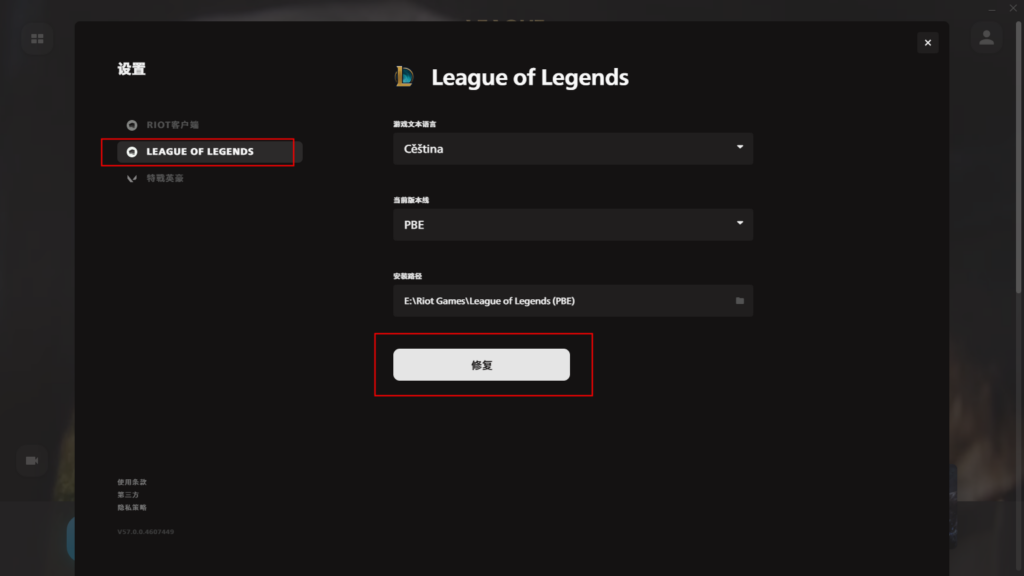This screenshot has width=1024, height=576.
Task: Expand the Čeština game text language dropdown
Action: [573, 149]
